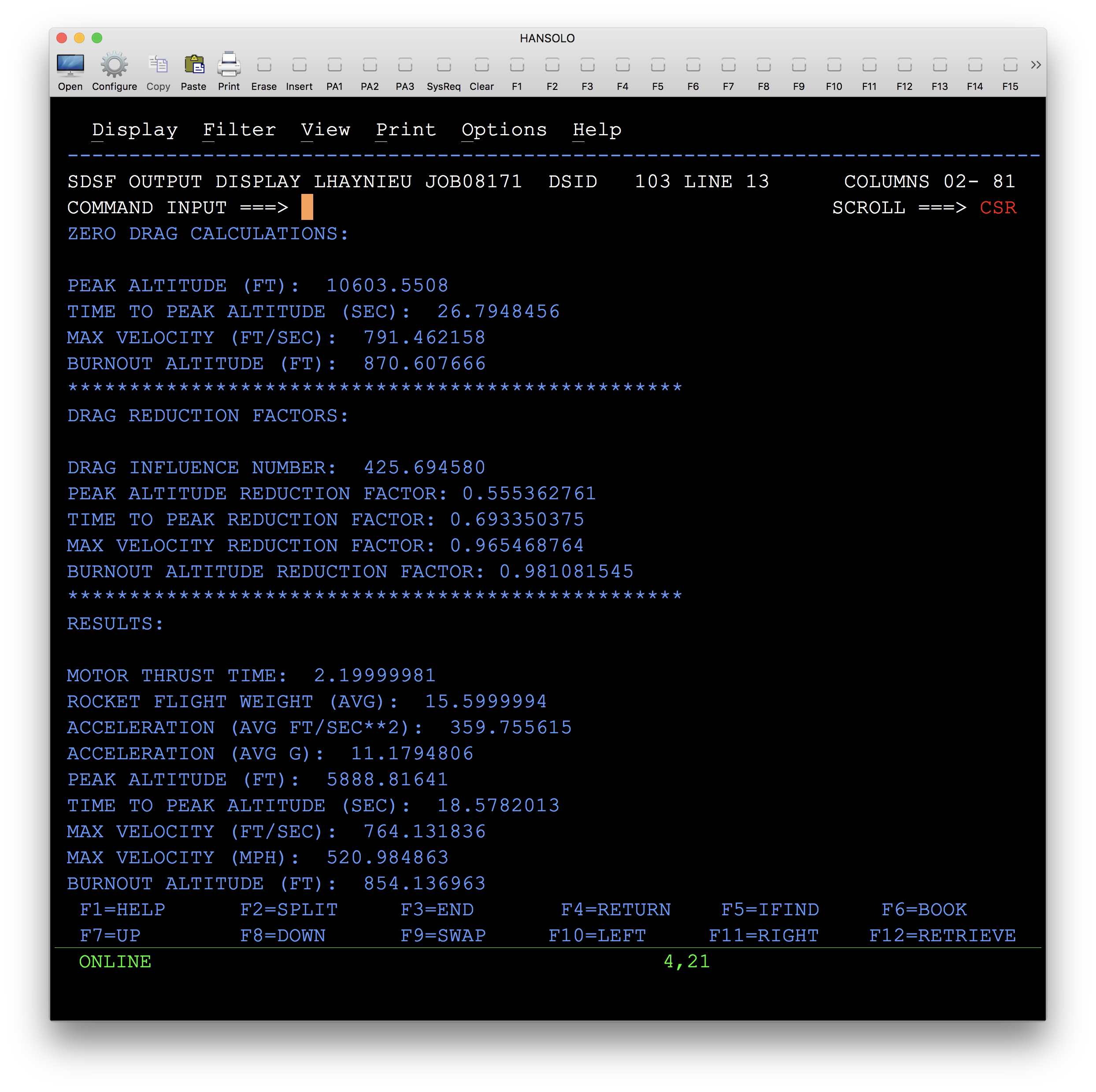
Task: Click the F3=END function key label
Action: click(x=437, y=909)
